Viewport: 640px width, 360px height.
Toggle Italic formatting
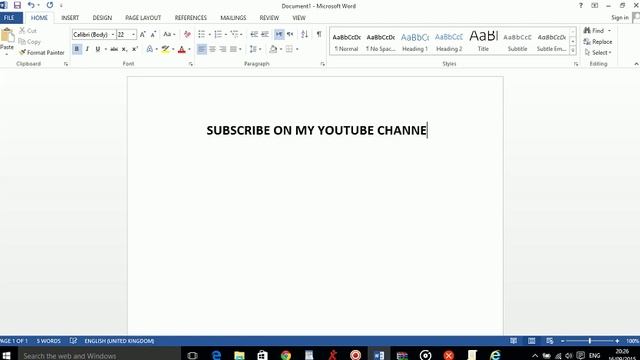pos(87,49)
